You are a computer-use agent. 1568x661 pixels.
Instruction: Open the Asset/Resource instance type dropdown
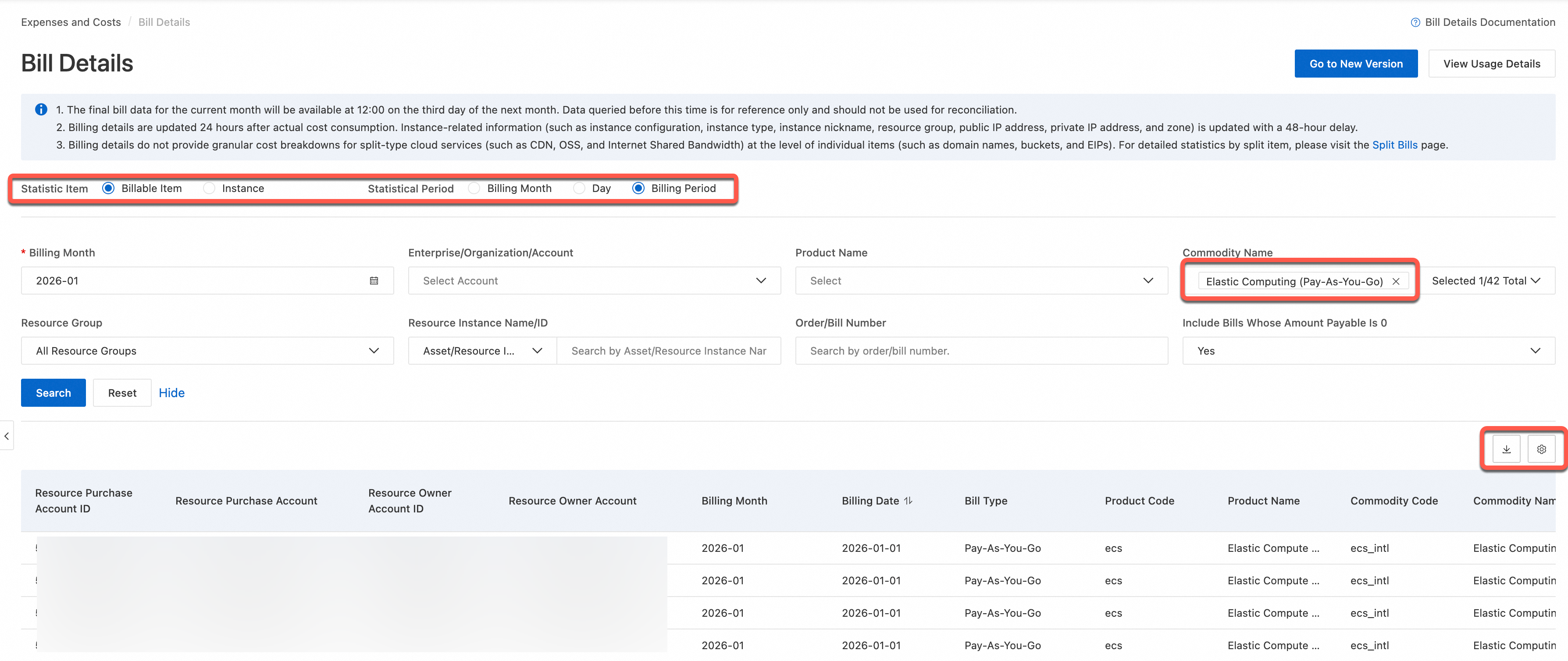(481, 351)
